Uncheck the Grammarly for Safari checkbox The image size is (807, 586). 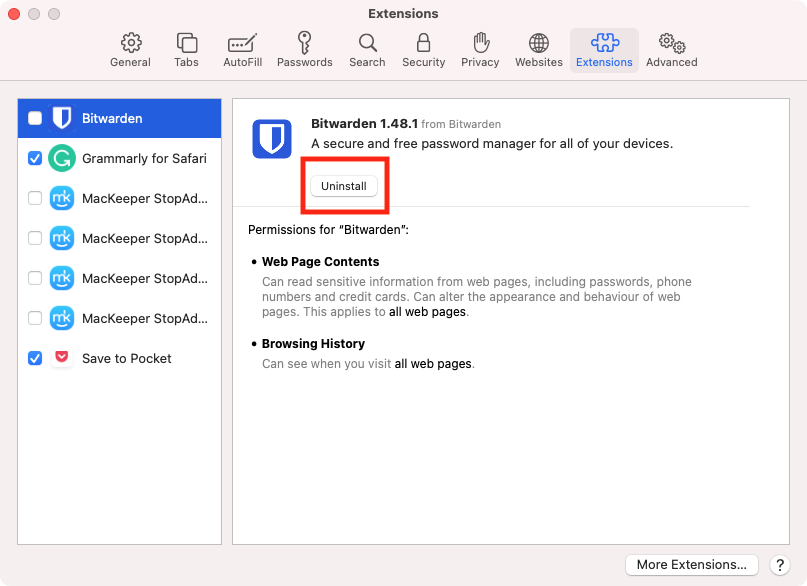coord(35,158)
